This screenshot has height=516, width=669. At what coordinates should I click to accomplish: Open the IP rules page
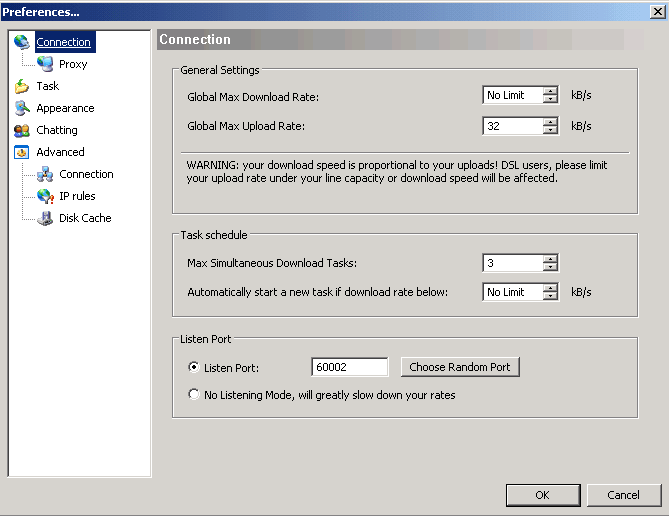tap(77, 196)
